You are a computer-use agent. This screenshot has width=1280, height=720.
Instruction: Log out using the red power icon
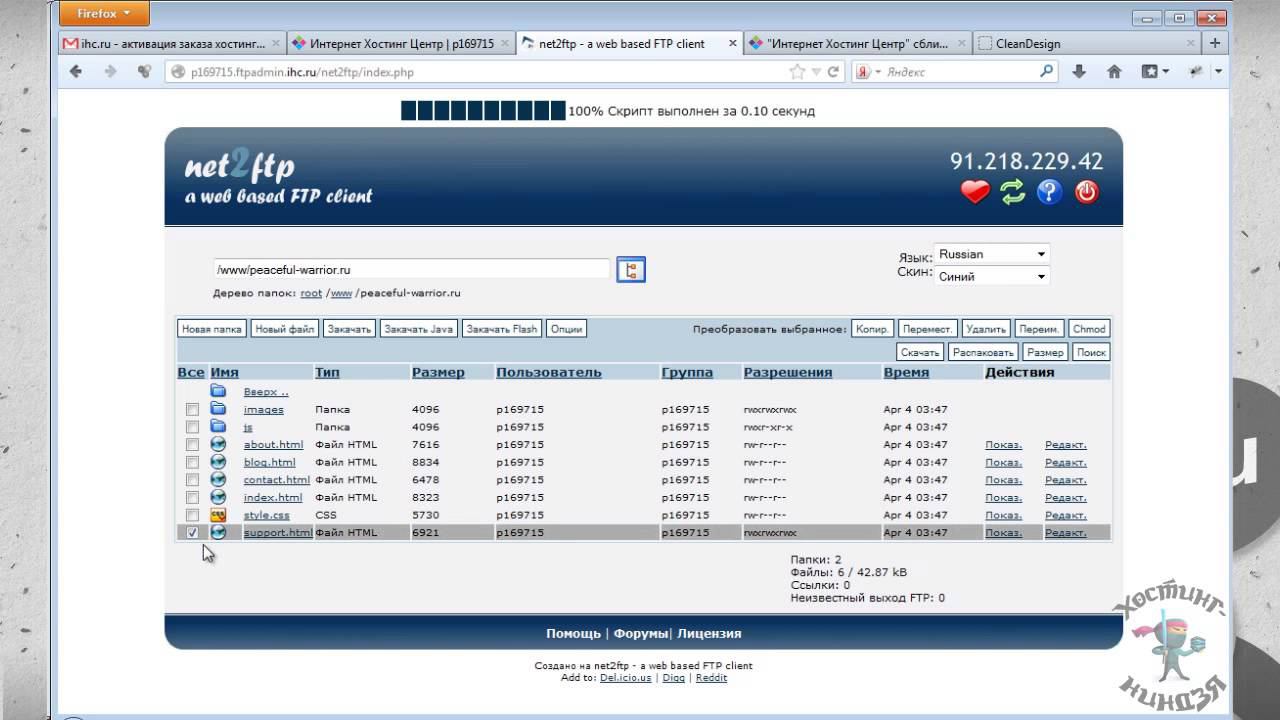coord(1087,192)
